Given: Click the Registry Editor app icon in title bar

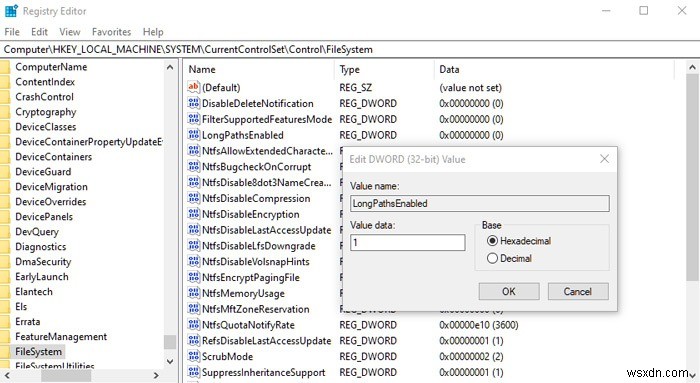Looking at the screenshot, I should [11, 11].
